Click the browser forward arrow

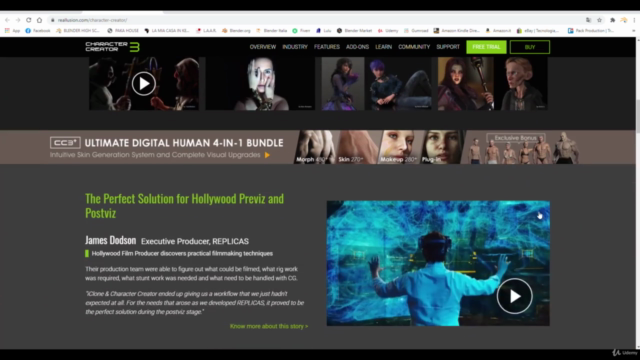(x=18, y=20)
